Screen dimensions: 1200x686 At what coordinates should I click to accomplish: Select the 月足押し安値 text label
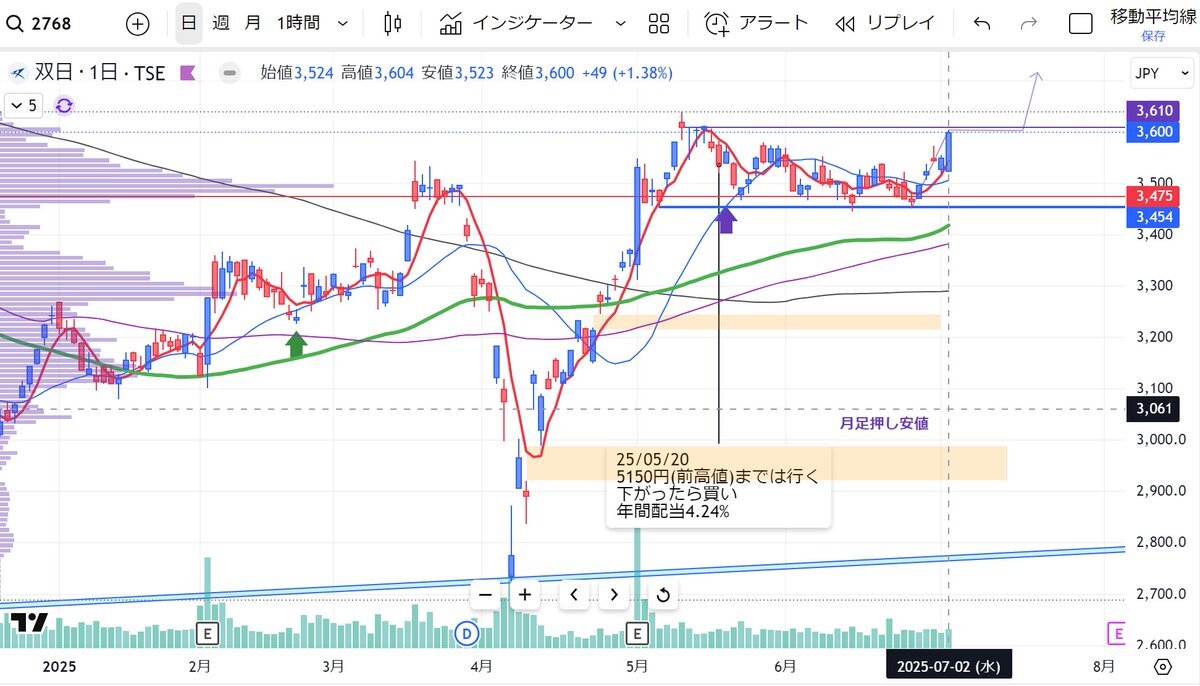point(884,423)
